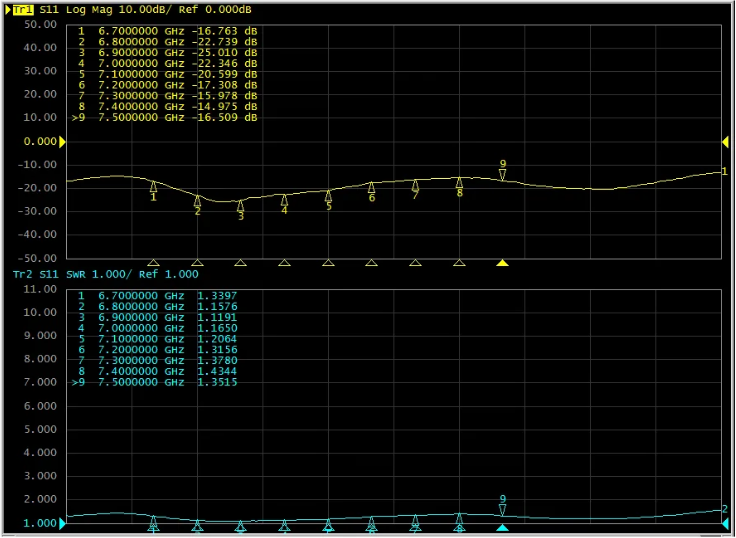Click marker 2 readout -22.739 dB
Image resolution: width=736 pixels, height=538 pixels.
tap(224, 42)
